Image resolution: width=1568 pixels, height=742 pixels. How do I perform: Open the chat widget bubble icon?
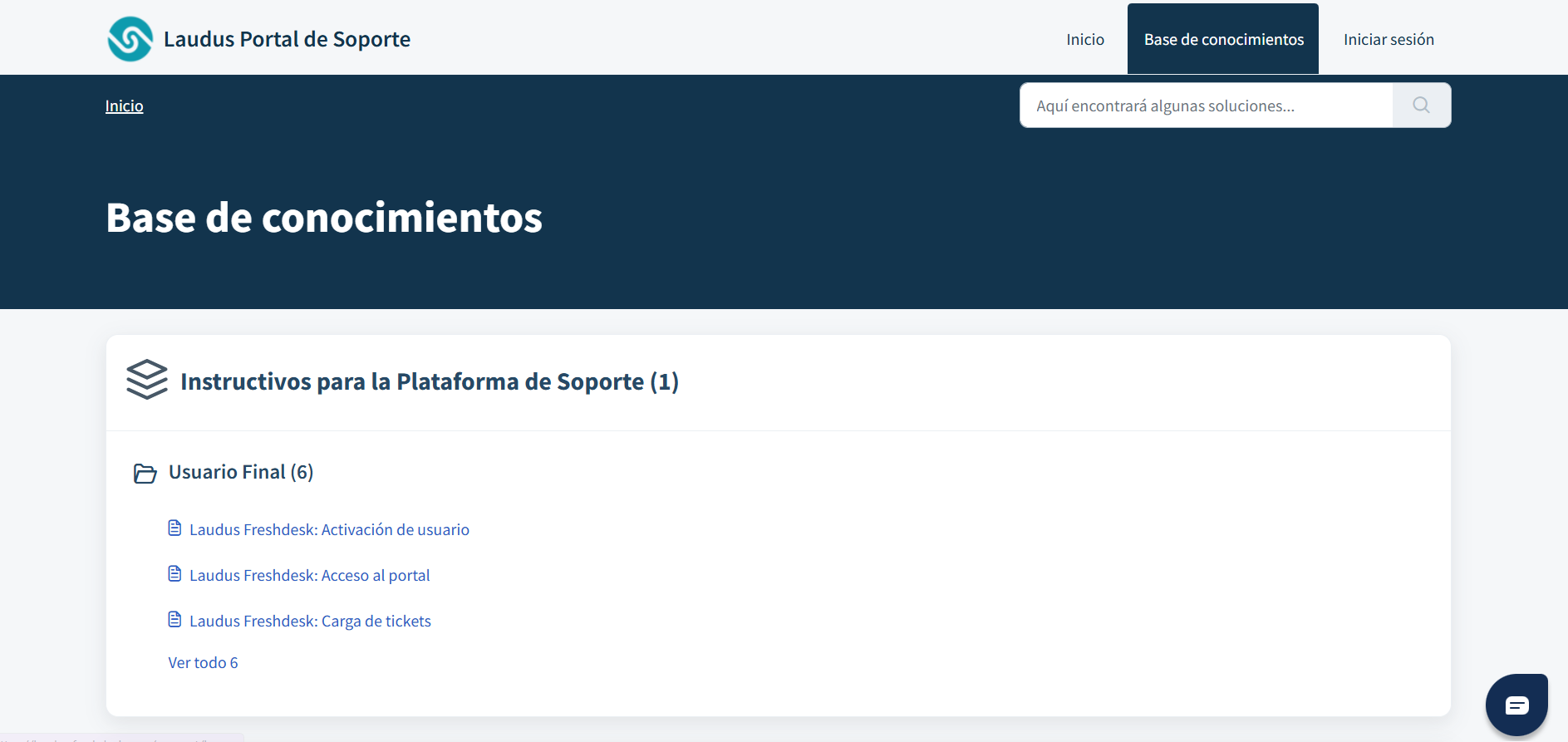click(1516, 705)
